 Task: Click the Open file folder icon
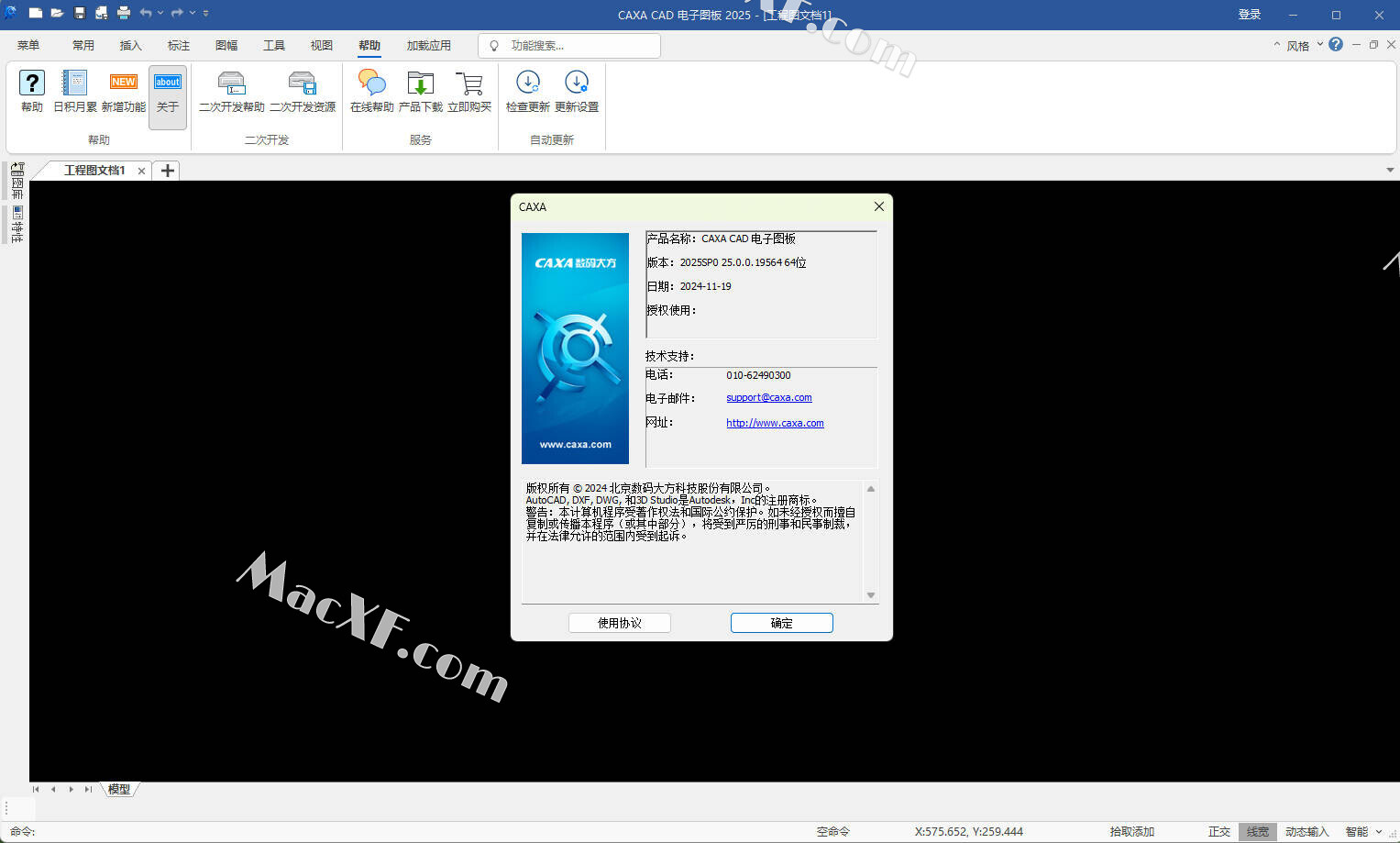(57, 14)
